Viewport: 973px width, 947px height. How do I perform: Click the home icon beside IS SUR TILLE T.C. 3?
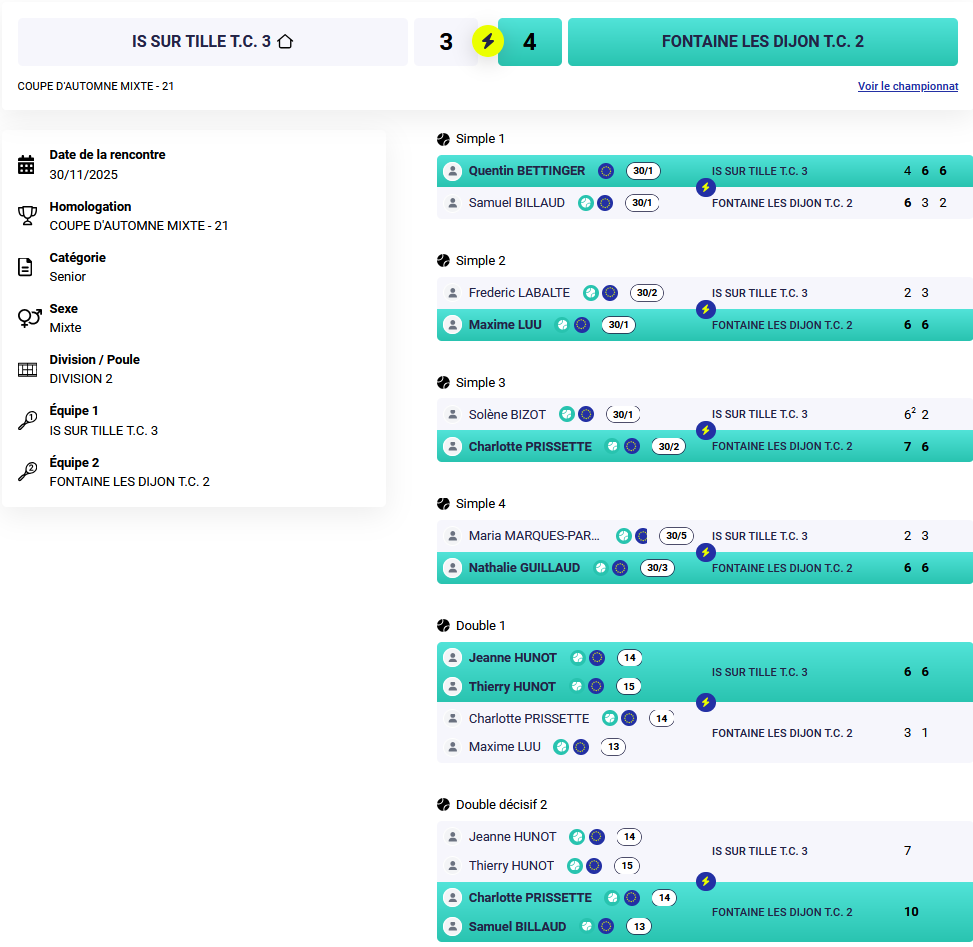click(x=285, y=42)
